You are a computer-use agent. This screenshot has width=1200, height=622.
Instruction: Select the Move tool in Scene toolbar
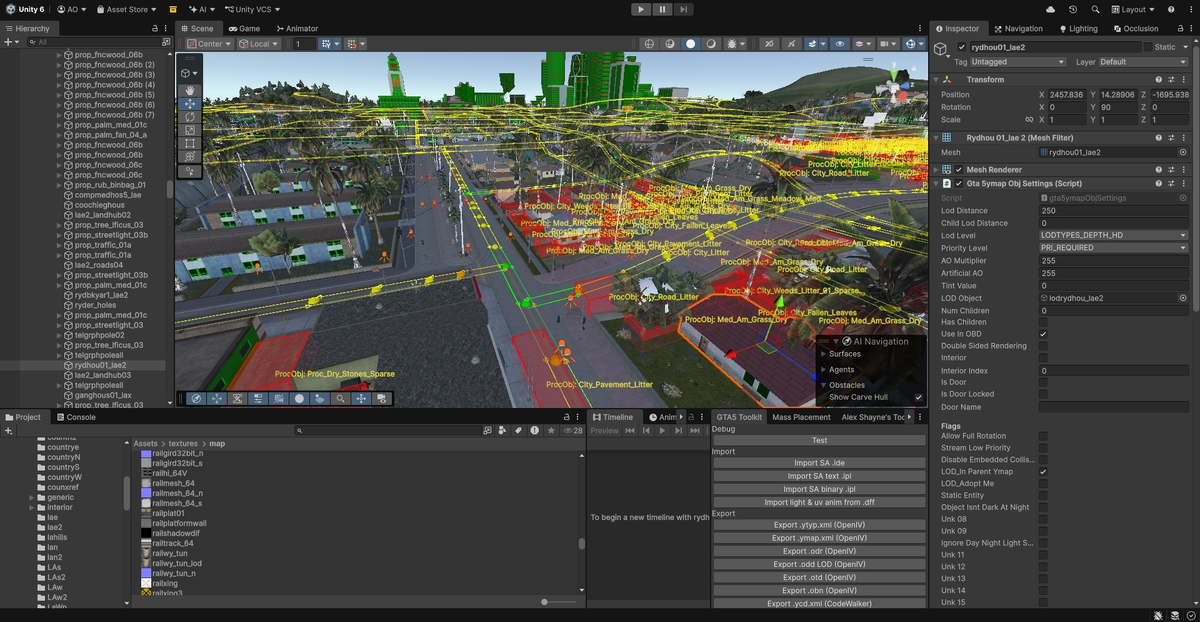click(x=189, y=104)
